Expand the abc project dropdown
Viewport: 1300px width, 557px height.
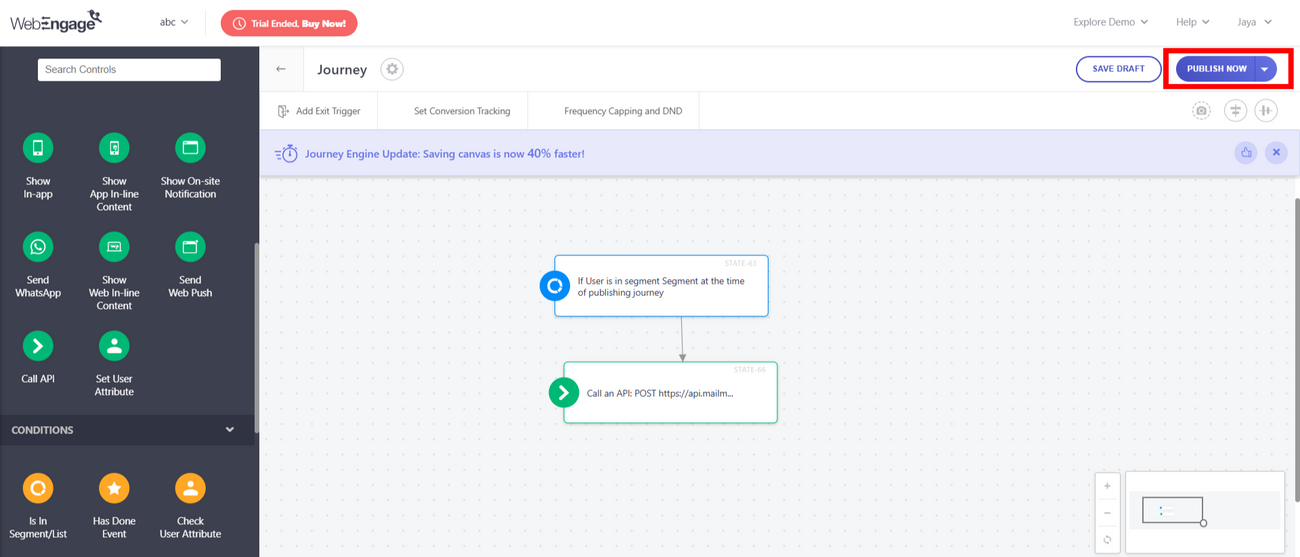click(x=174, y=22)
